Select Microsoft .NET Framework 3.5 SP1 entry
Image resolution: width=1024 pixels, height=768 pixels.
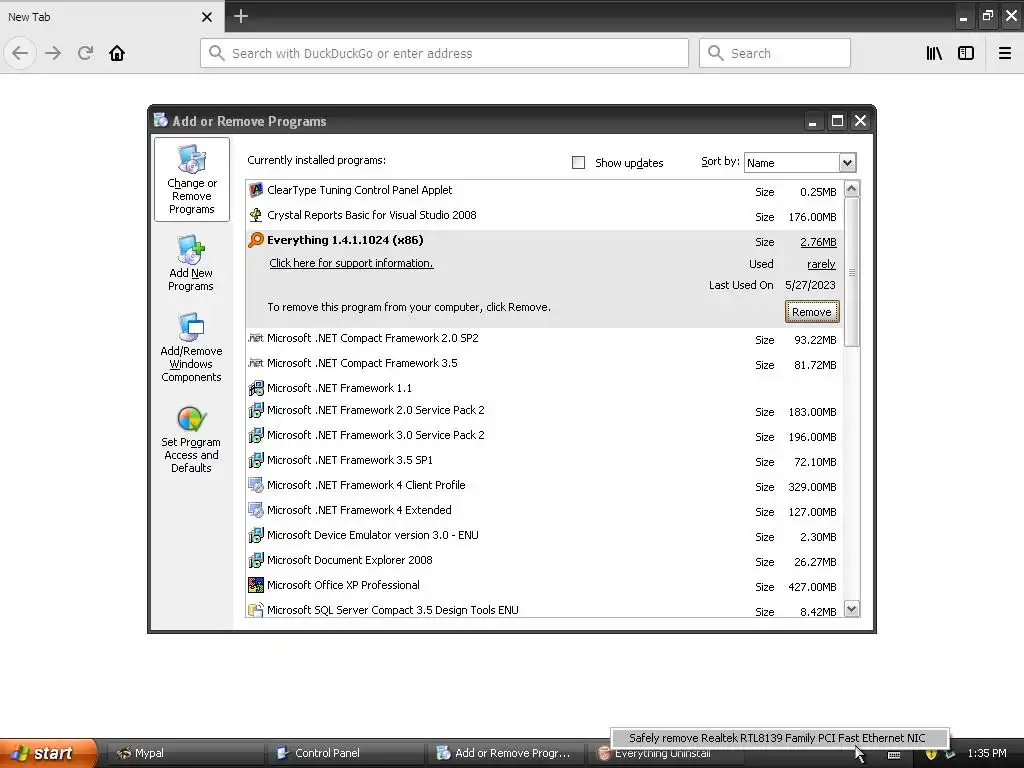[x=545, y=461]
